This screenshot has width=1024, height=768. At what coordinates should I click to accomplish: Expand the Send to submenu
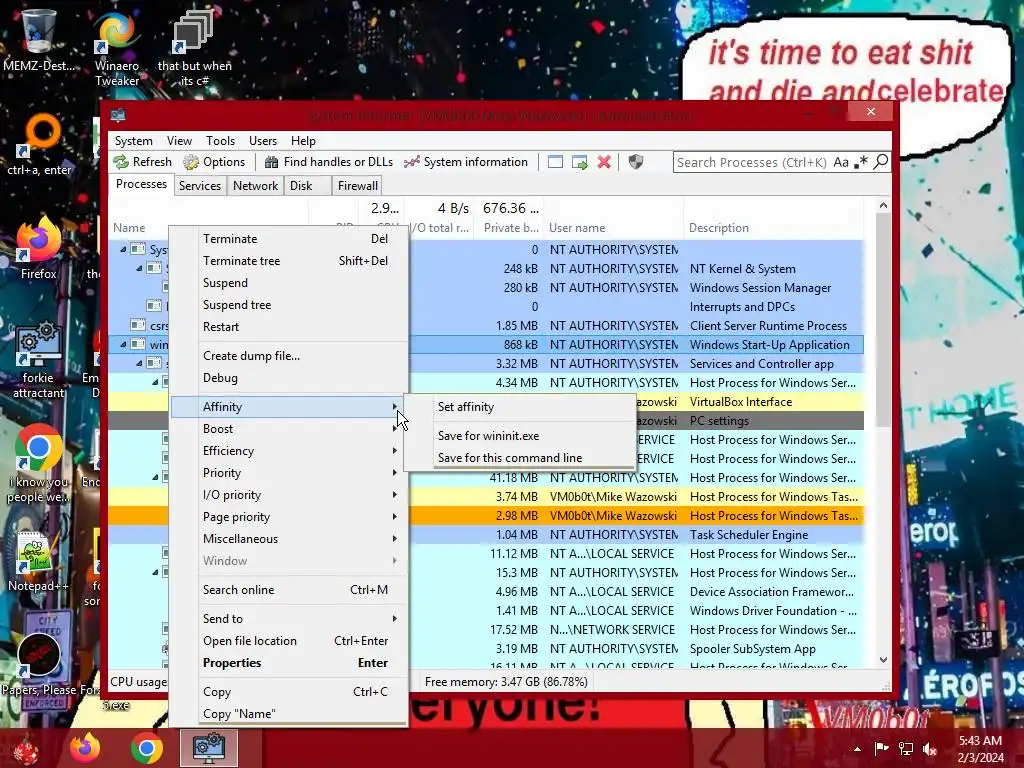(x=289, y=618)
